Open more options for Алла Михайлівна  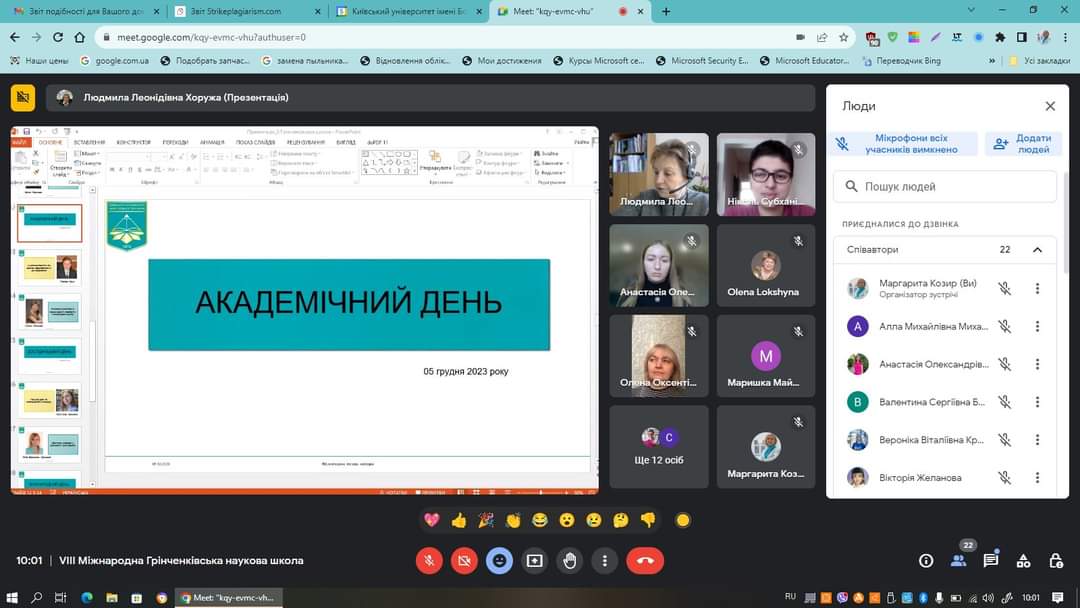(1037, 326)
